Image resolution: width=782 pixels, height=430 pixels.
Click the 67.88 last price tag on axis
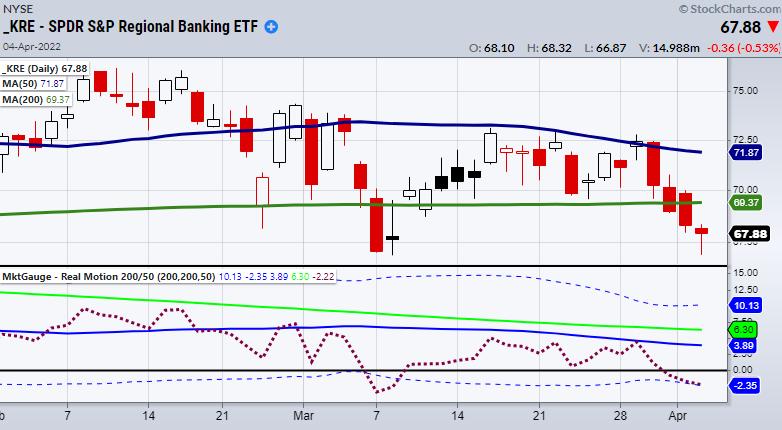[750, 233]
